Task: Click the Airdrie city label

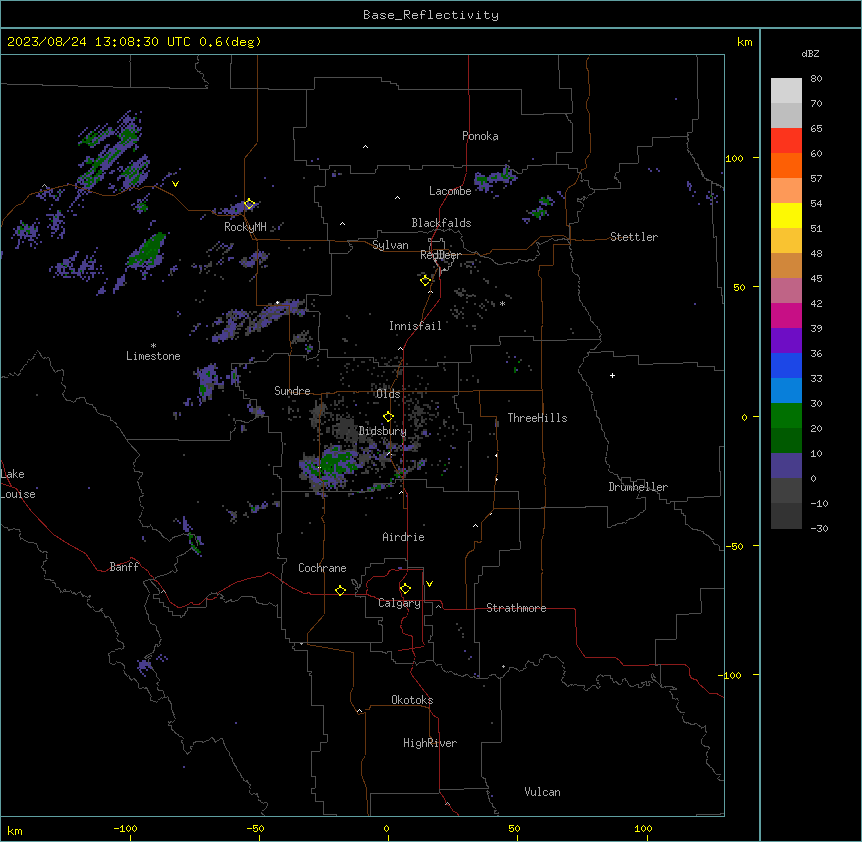Action: (x=403, y=537)
